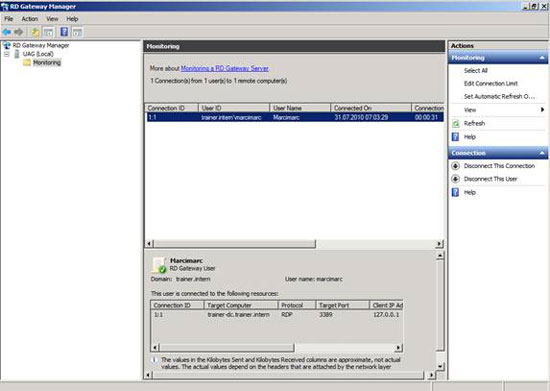Image resolution: width=550 pixels, height=391 pixels.
Task: Select the Monitoring tree node
Action: (x=47, y=63)
